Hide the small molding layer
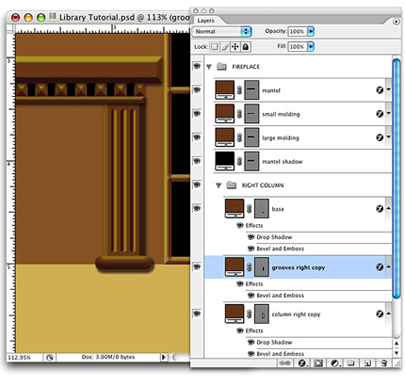Screen dimensions: 405x385 [197, 114]
